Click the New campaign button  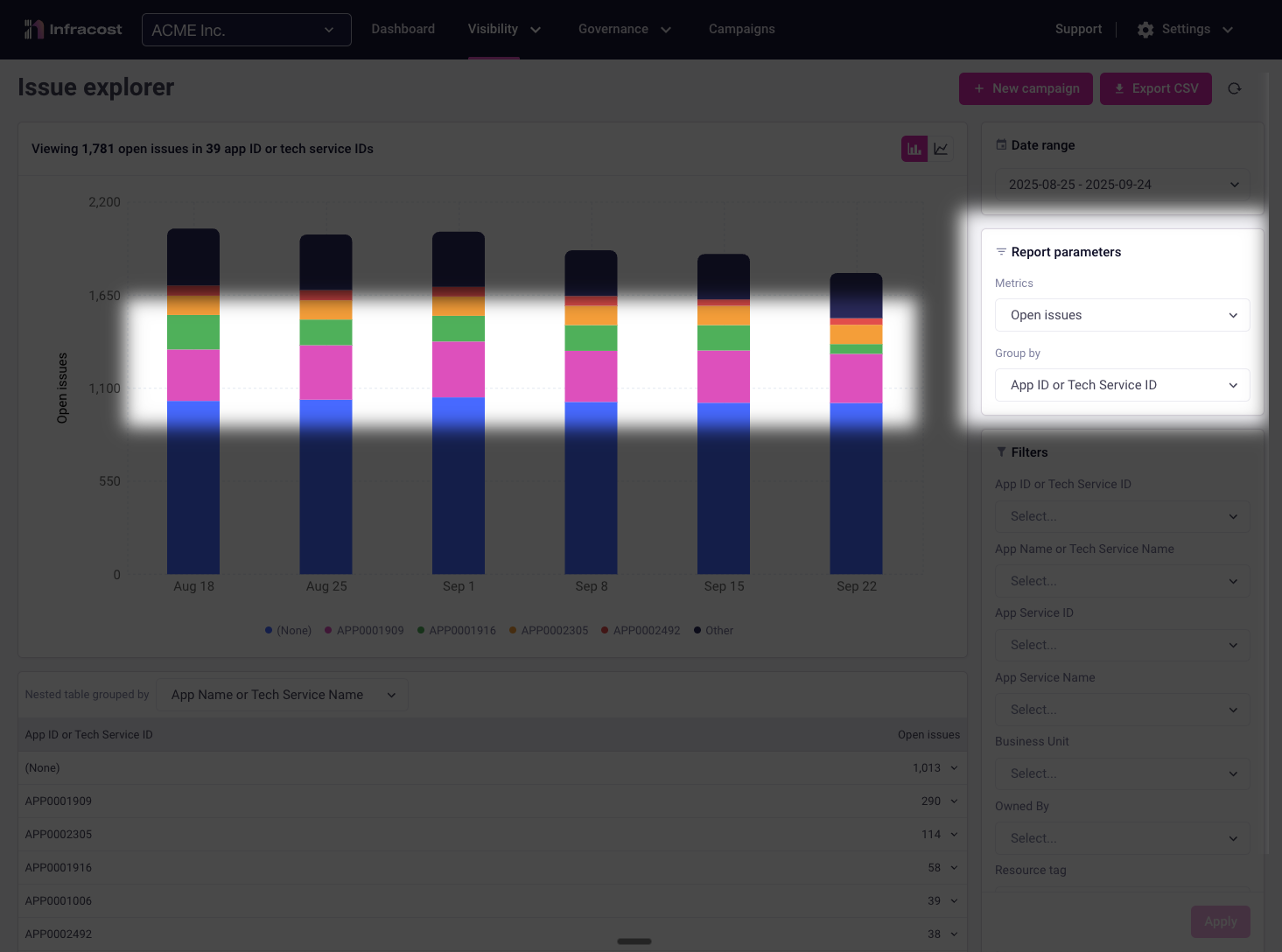pyautogui.click(x=1026, y=88)
